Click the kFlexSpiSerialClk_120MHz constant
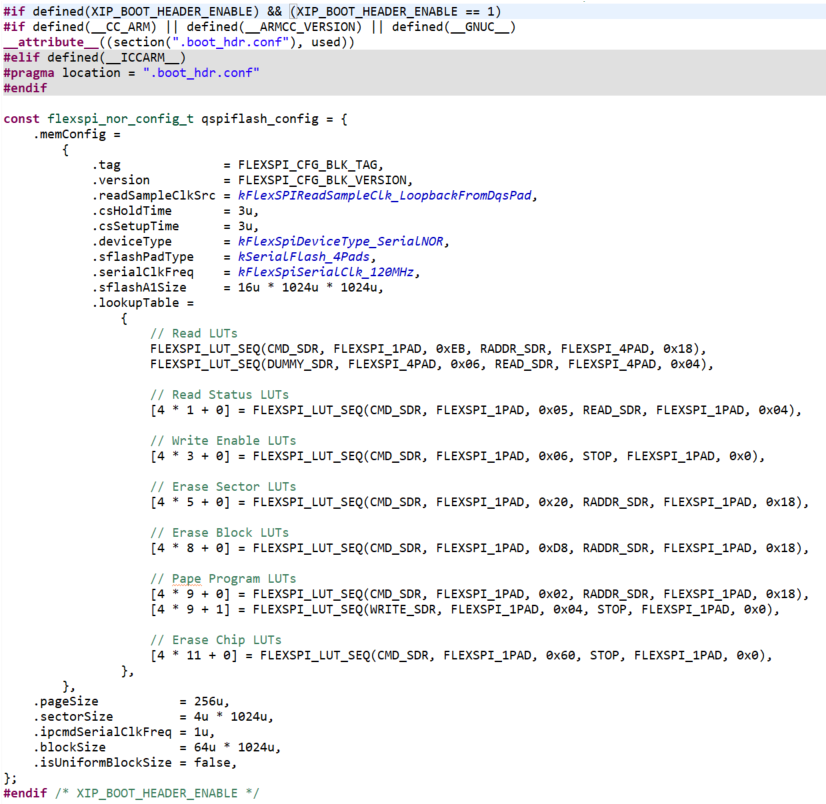The height and width of the screenshot is (804, 826). tap(328, 272)
